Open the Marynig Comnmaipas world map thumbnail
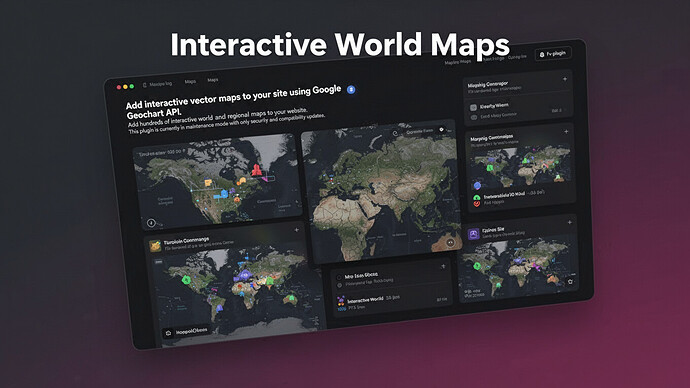Viewport: 690px width, 388px height. (521, 168)
